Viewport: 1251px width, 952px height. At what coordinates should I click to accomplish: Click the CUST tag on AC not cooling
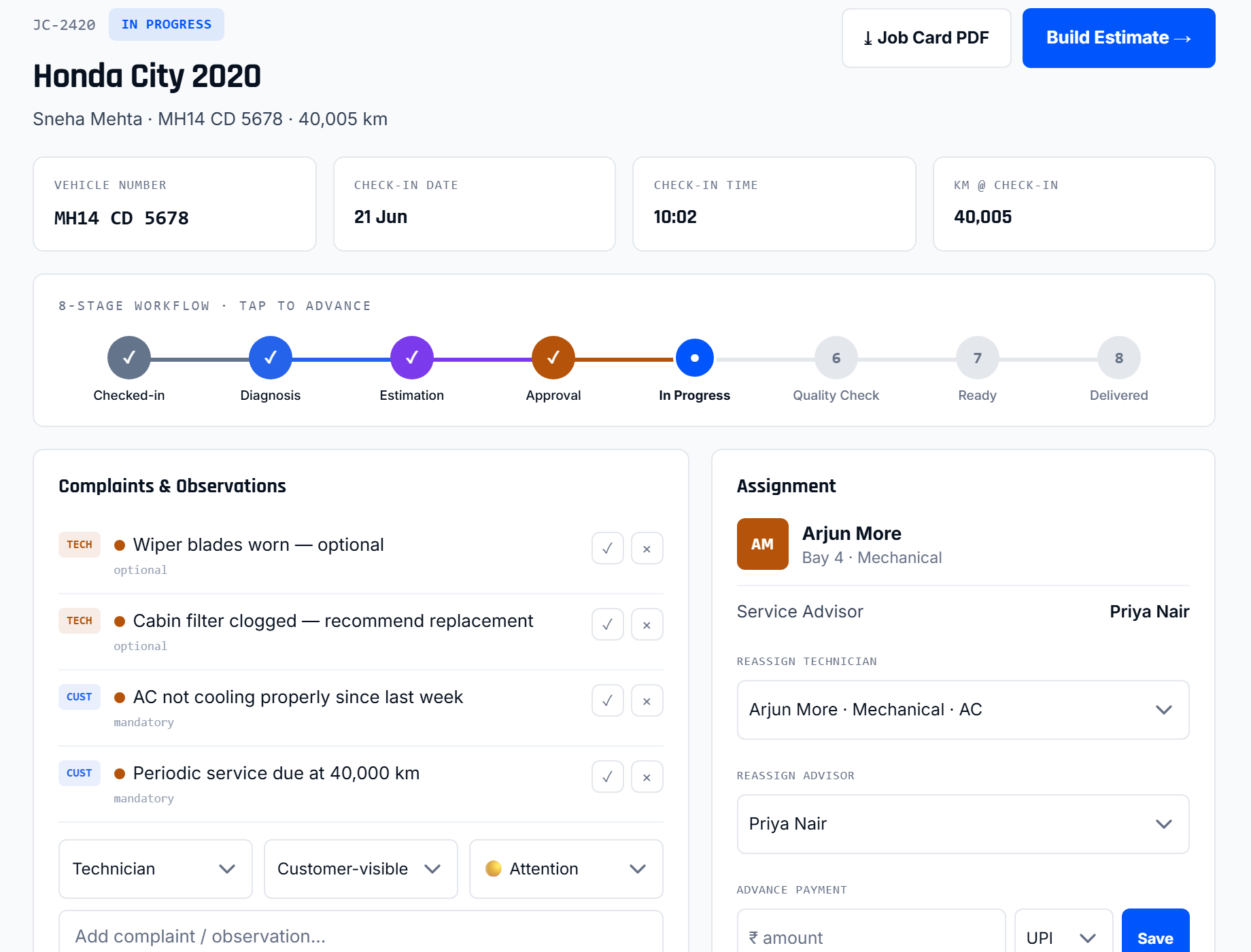pos(80,697)
